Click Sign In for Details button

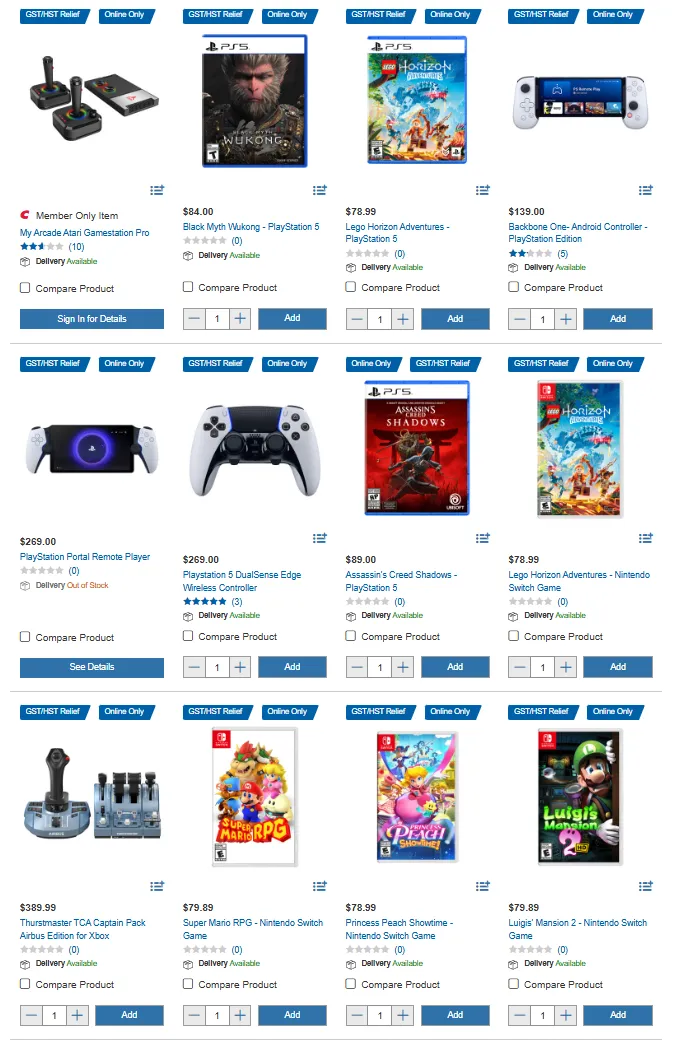(x=92, y=319)
